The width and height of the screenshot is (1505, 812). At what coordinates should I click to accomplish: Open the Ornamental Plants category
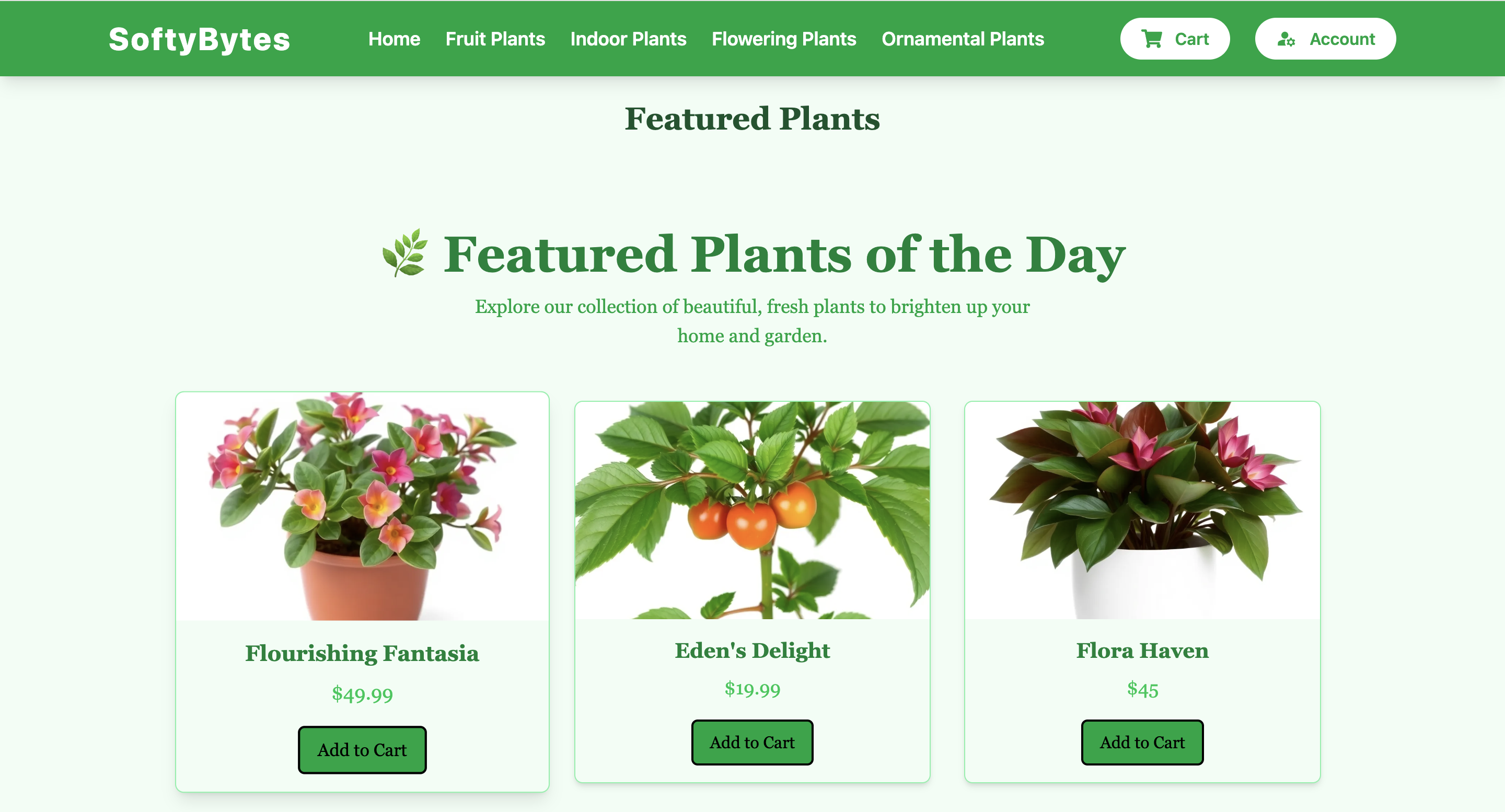click(x=963, y=39)
